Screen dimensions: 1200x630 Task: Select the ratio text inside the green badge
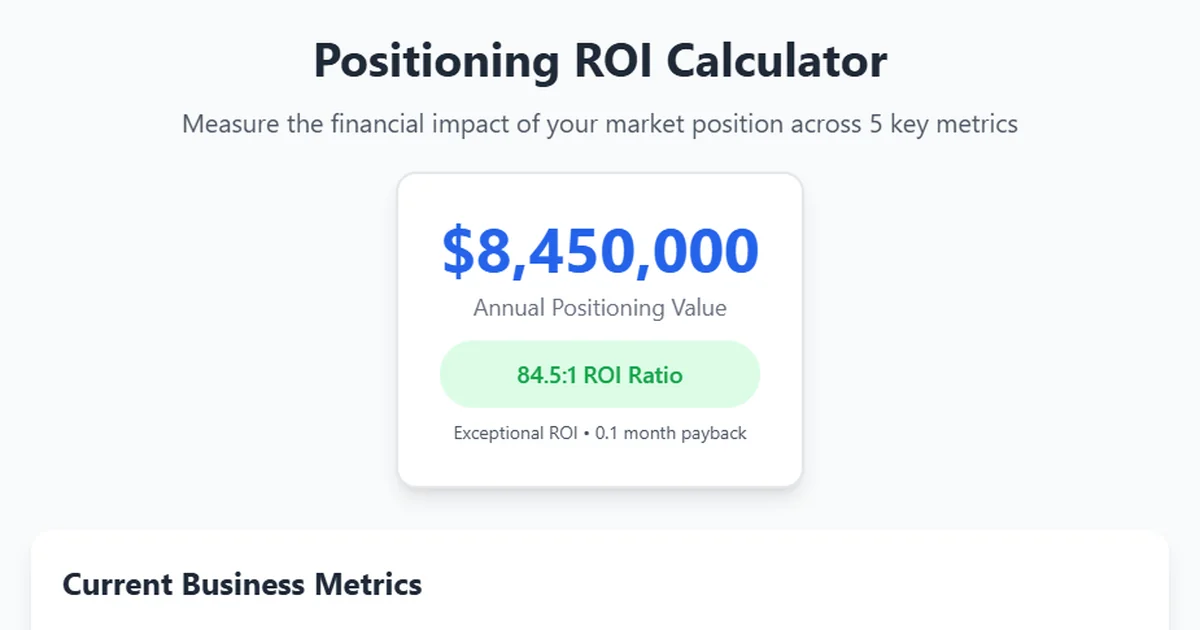pyautogui.click(x=599, y=375)
